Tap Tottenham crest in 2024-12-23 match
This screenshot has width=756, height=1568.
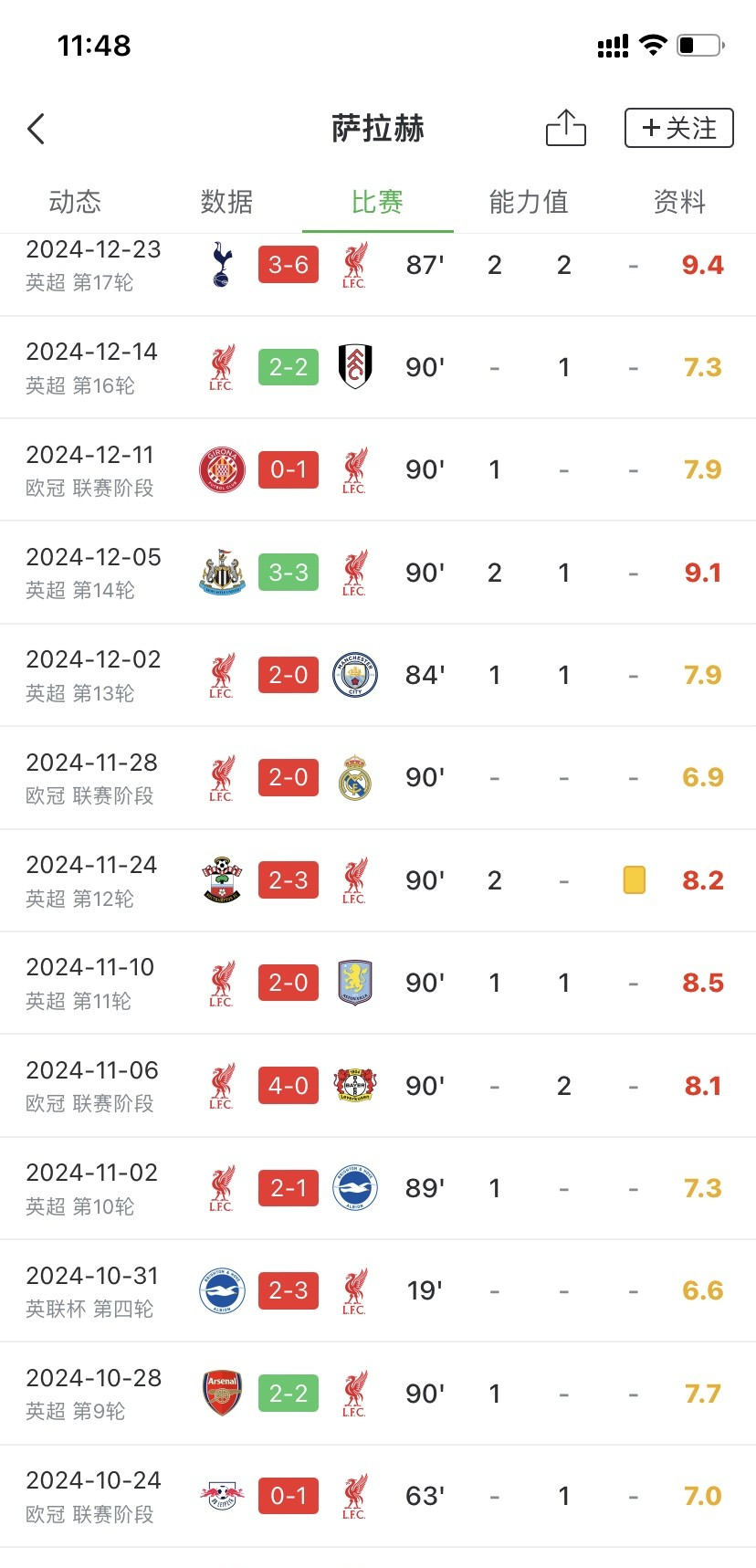pyautogui.click(x=221, y=265)
